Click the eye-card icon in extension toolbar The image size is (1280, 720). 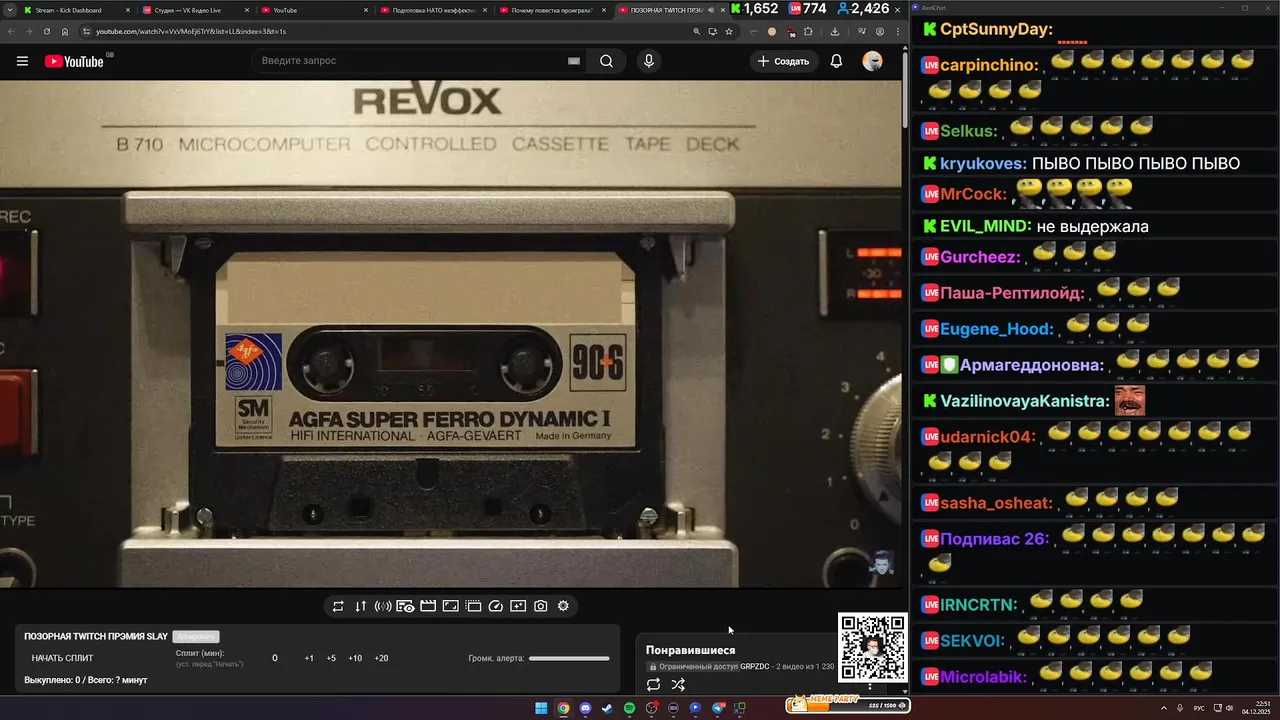pyautogui.click(x=405, y=606)
